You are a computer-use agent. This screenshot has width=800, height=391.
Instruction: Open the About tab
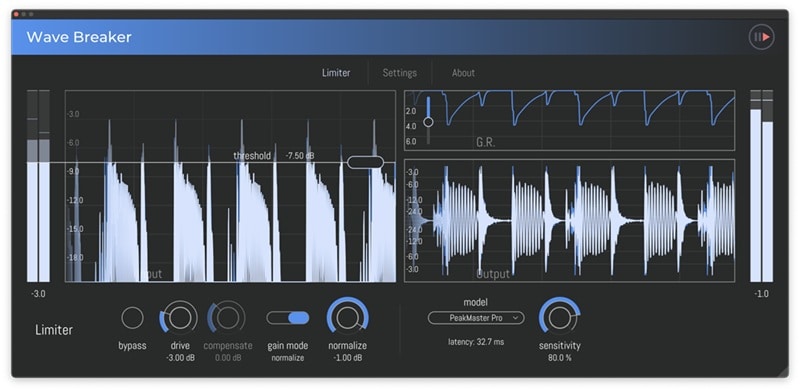[x=463, y=72]
